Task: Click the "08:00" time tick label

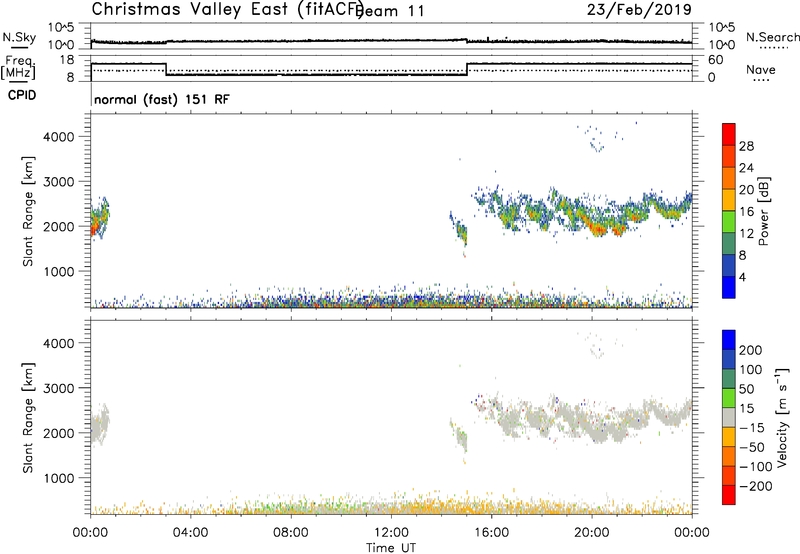Action: pos(291,533)
